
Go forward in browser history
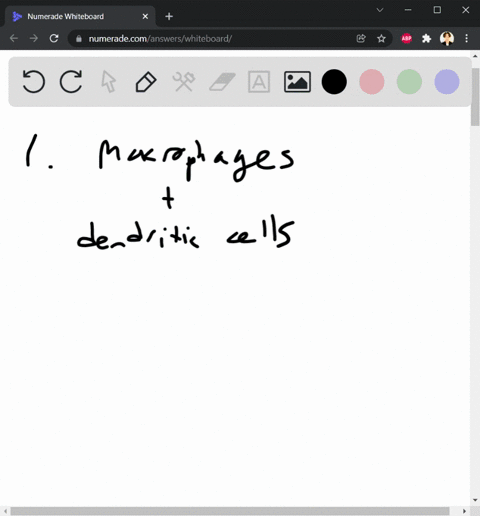(34, 38)
